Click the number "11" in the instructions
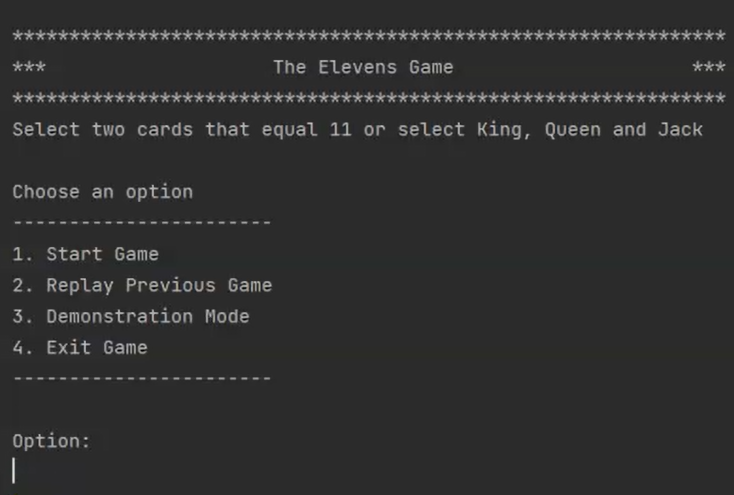The height and width of the screenshot is (495, 734). (340, 129)
